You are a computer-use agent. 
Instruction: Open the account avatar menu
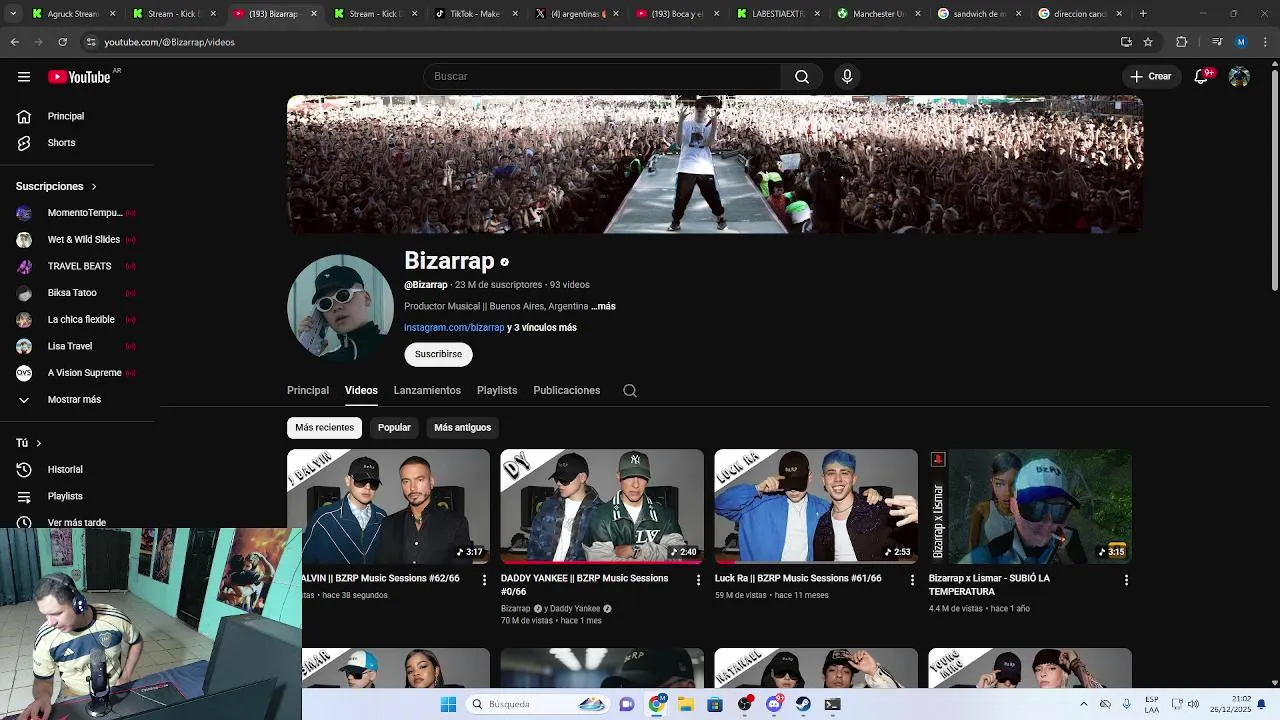pos(1239,77)
